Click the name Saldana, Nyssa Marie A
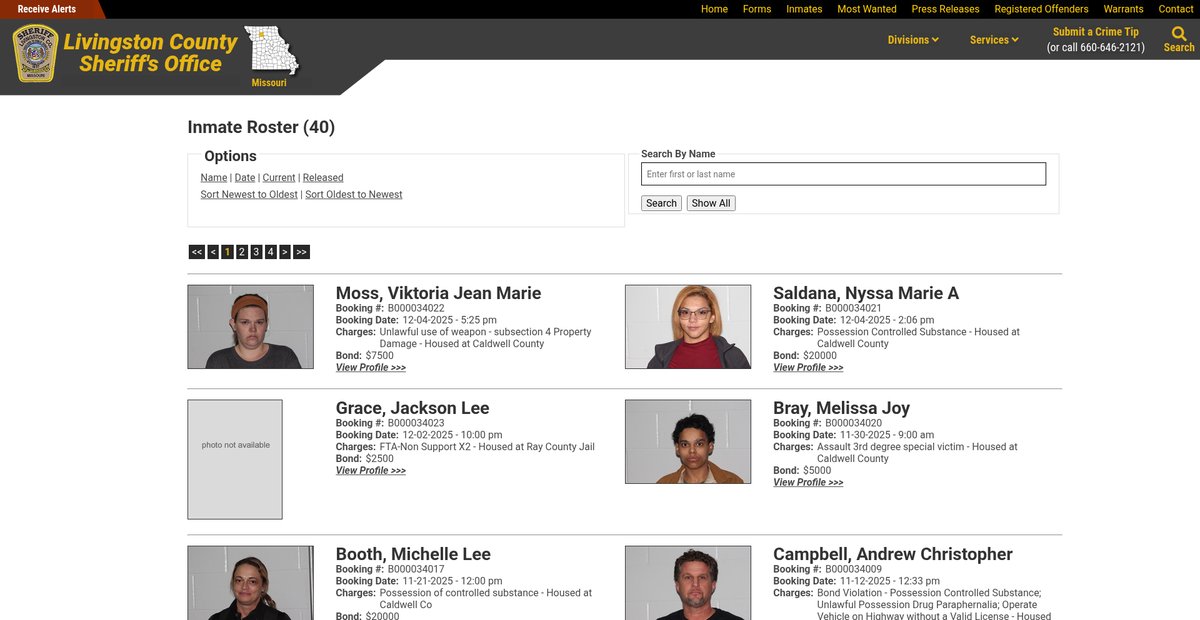Image resolution: width=1200 pixels, height=620 pixels. tap(866, 293)
